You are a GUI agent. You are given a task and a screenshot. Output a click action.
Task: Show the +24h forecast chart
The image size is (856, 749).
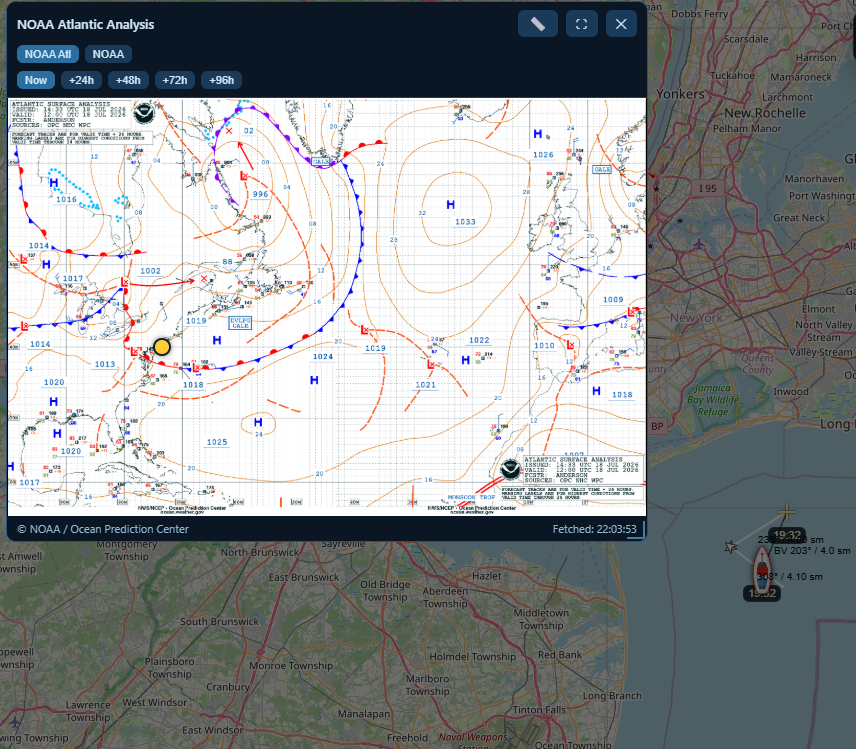click(81, 80)
